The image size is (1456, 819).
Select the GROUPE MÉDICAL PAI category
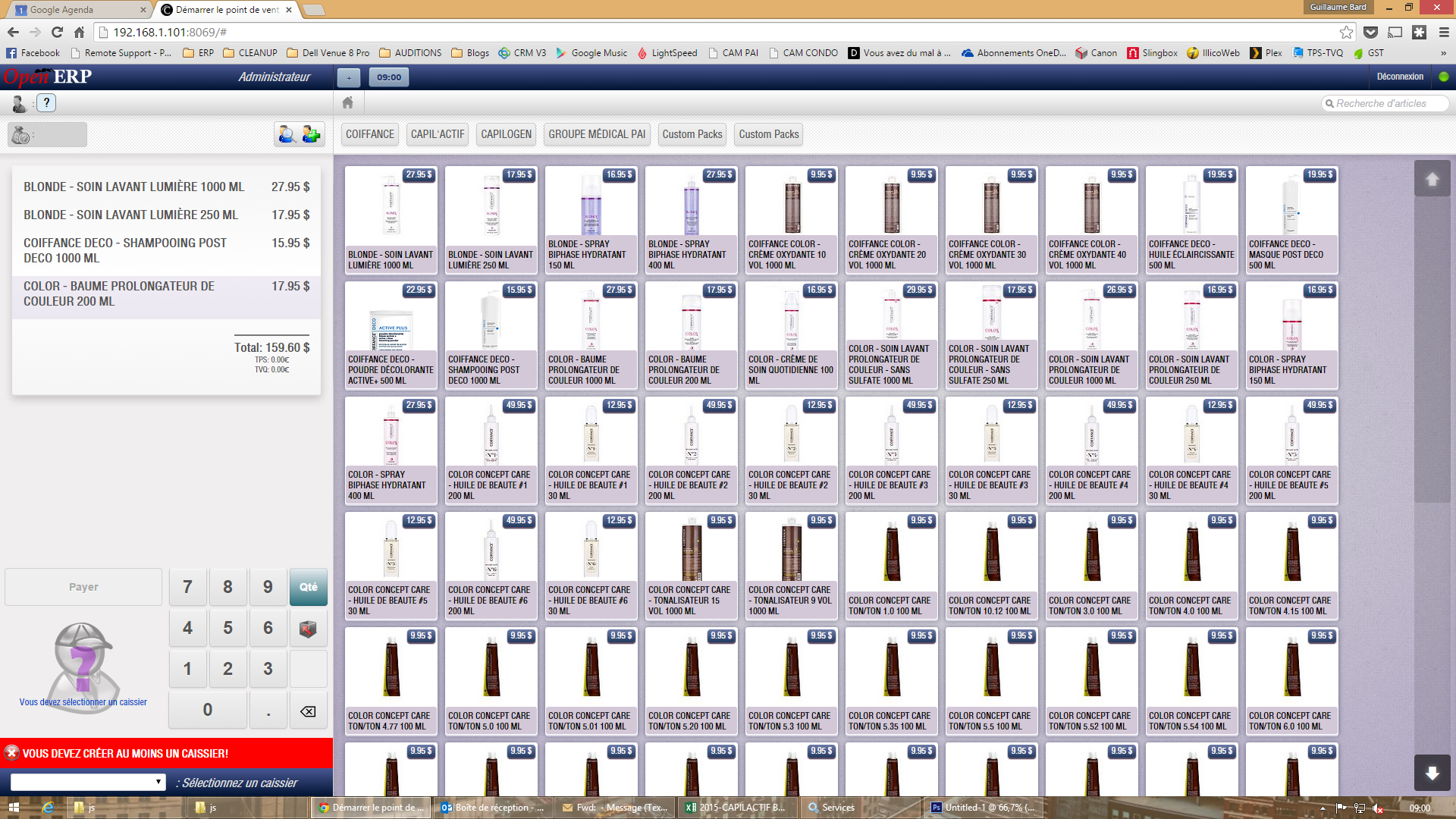click(597, 134)
